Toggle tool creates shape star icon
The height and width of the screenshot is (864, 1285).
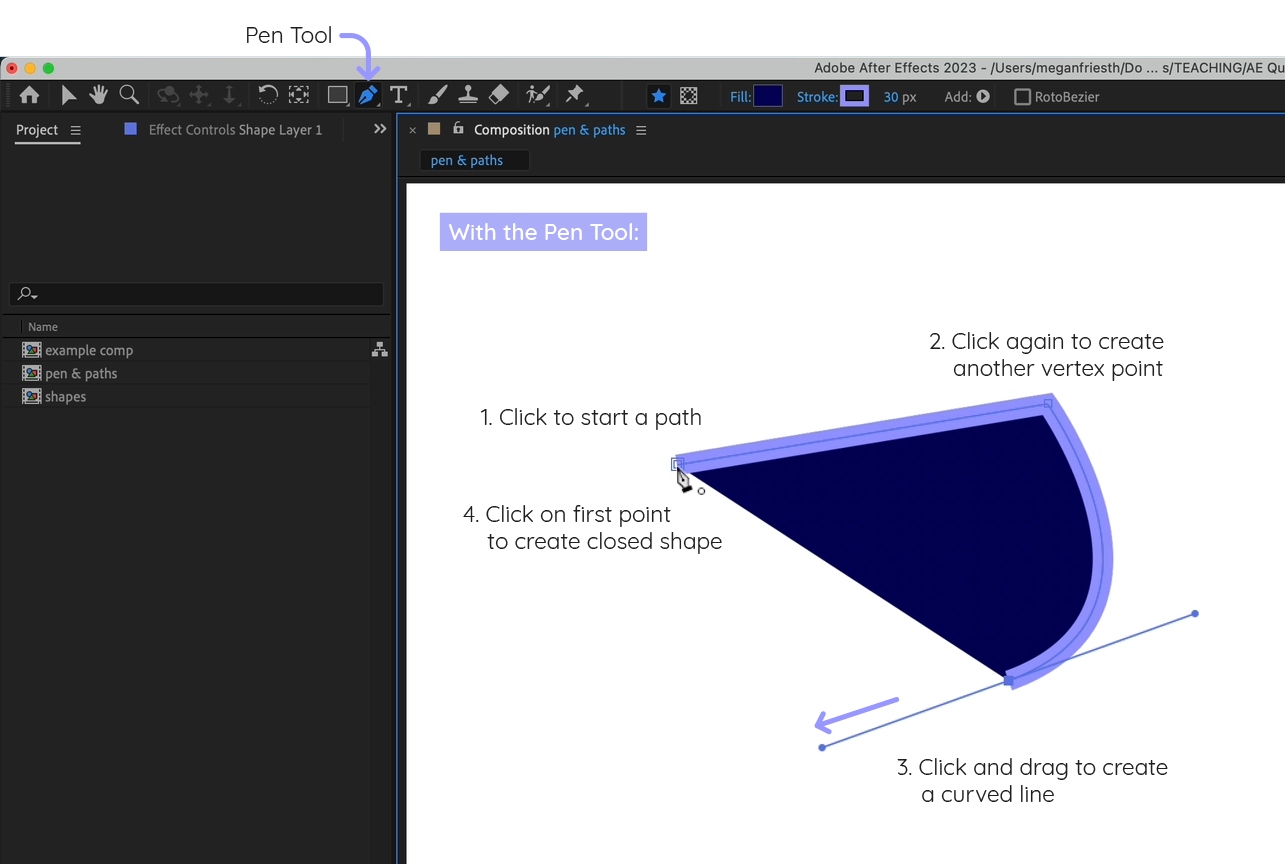coord(657,95)
